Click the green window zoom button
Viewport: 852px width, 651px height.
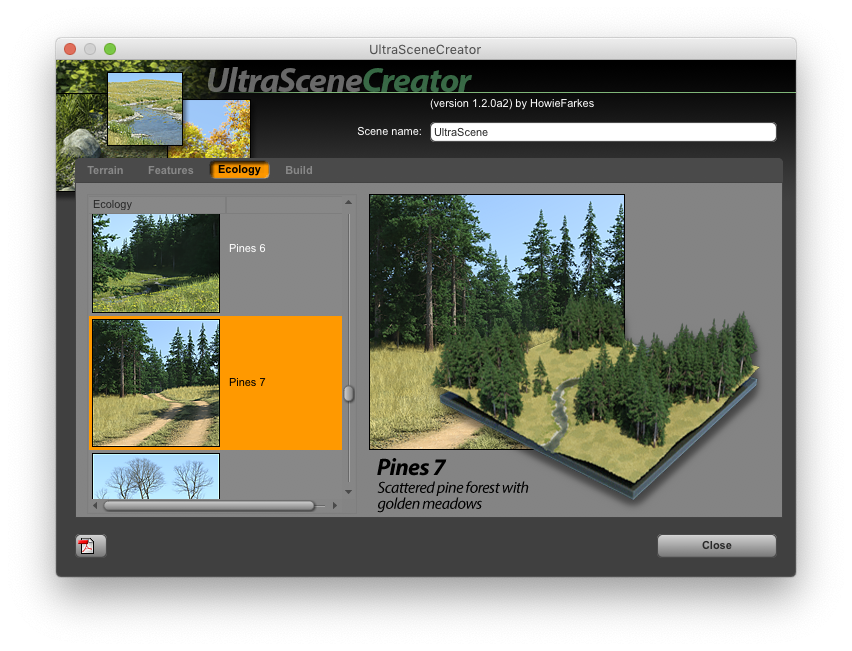point(110,49)
